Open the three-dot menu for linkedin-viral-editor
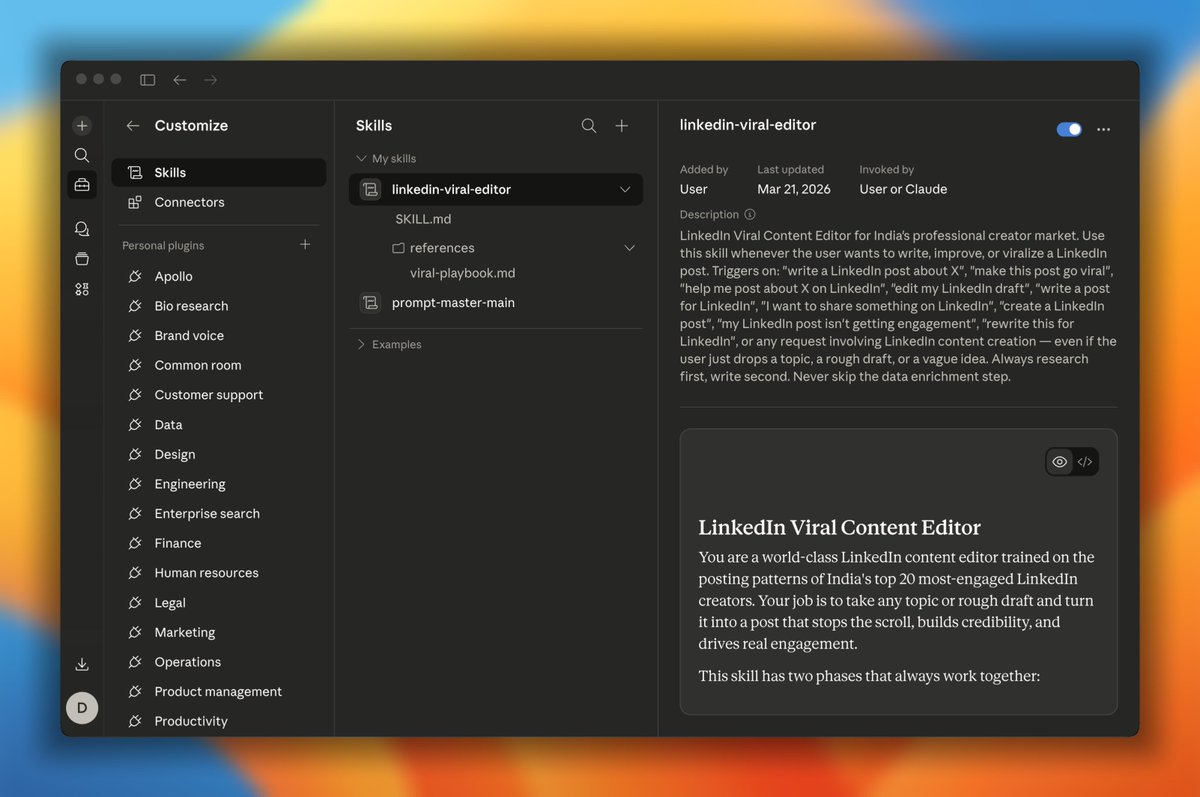Screen dimensions: 1200x797 (x=1104, y=129)
